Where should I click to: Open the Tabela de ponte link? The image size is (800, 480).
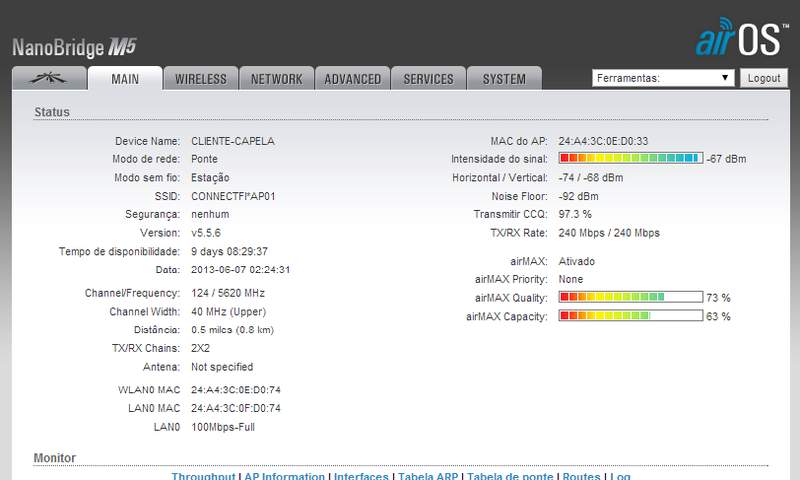click(510, 475)
